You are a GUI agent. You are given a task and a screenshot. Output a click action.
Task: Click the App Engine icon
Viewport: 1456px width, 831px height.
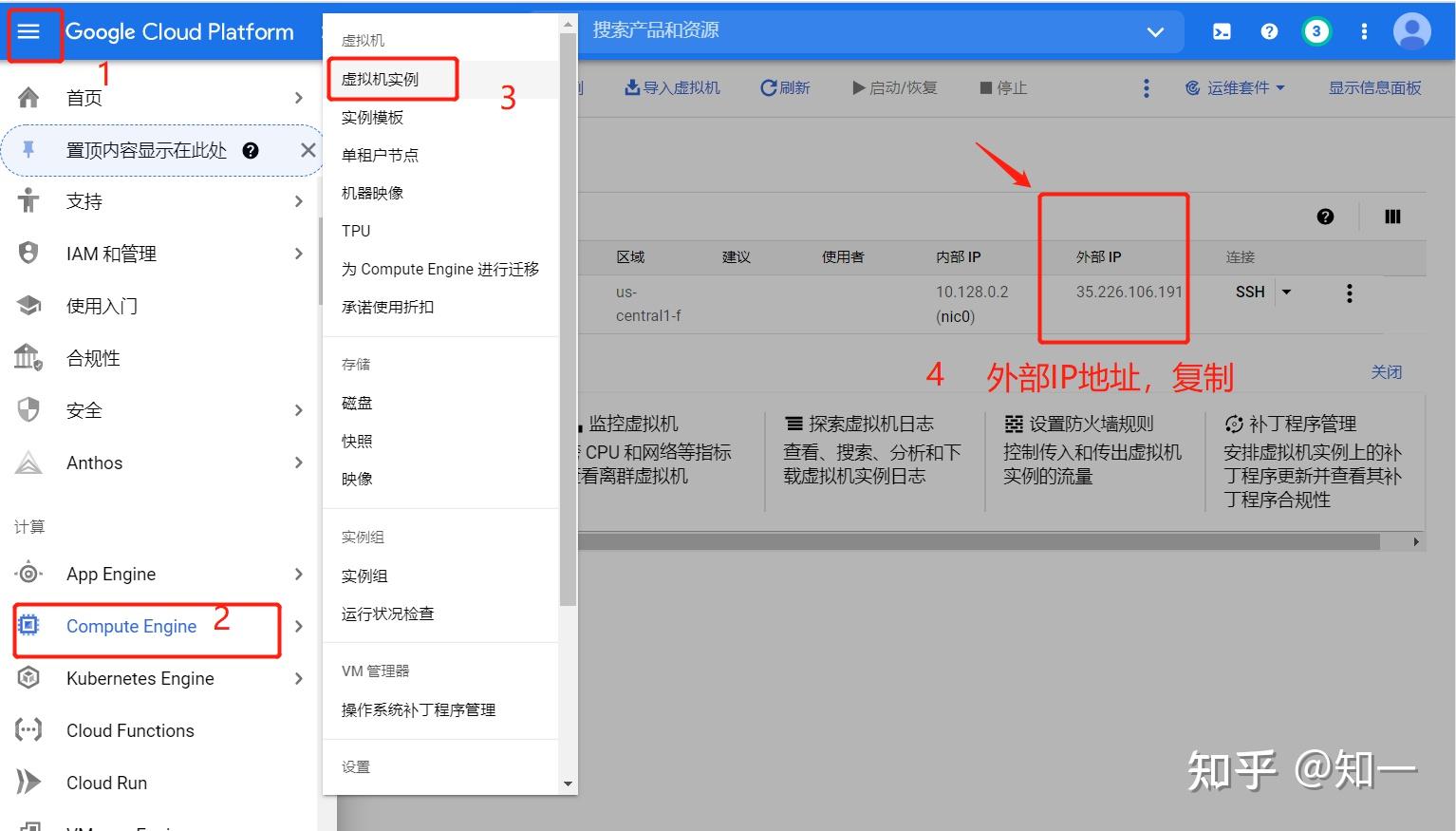coord(28,574)
